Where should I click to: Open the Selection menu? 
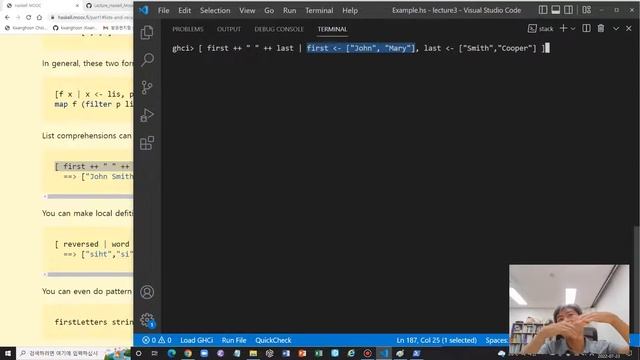(215, 11)
